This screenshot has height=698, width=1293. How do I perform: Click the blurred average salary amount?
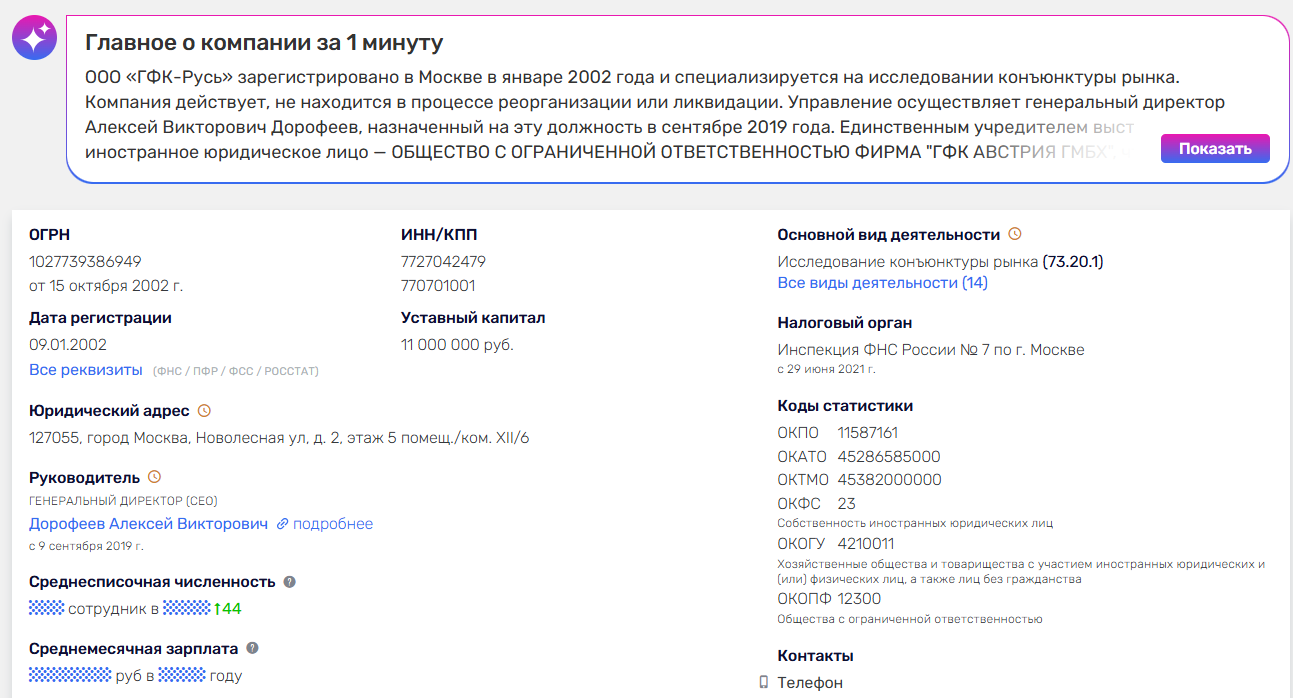(70, 676)
